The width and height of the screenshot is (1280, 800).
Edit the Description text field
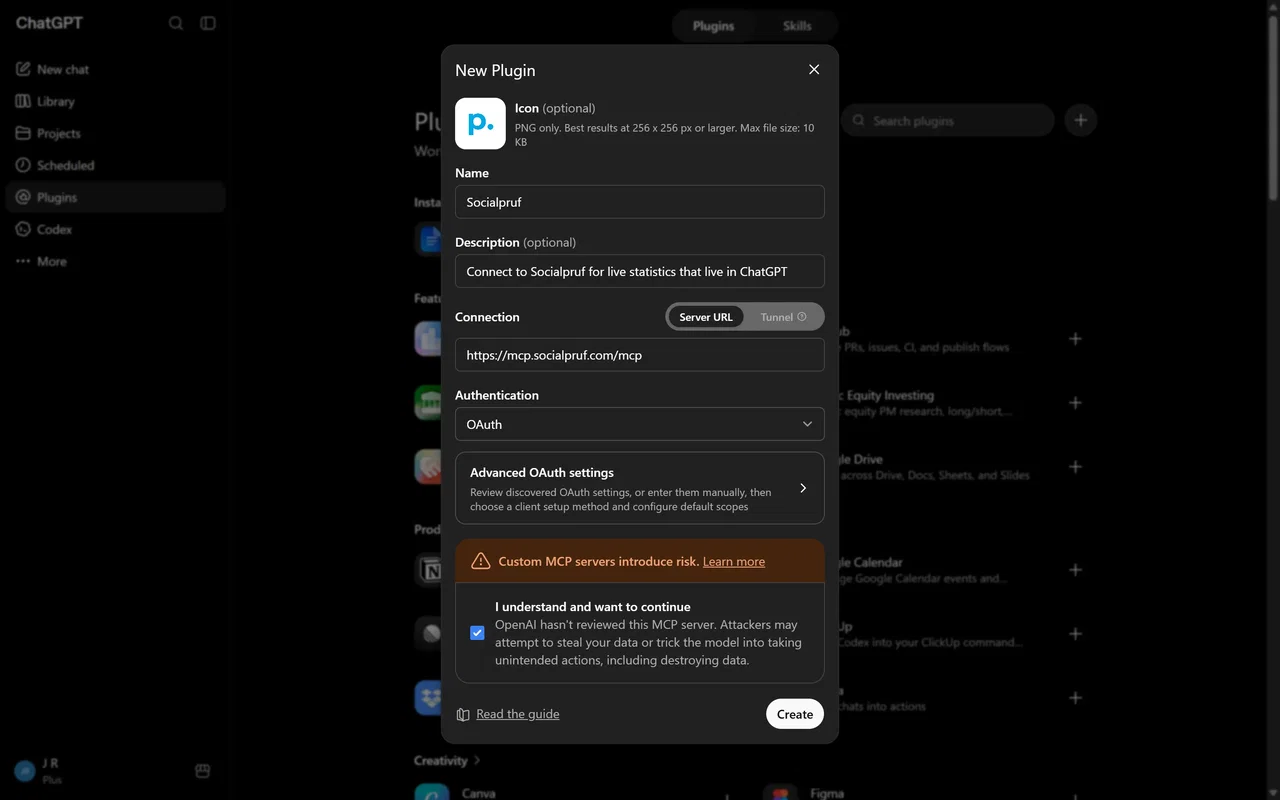click(640, 271)
